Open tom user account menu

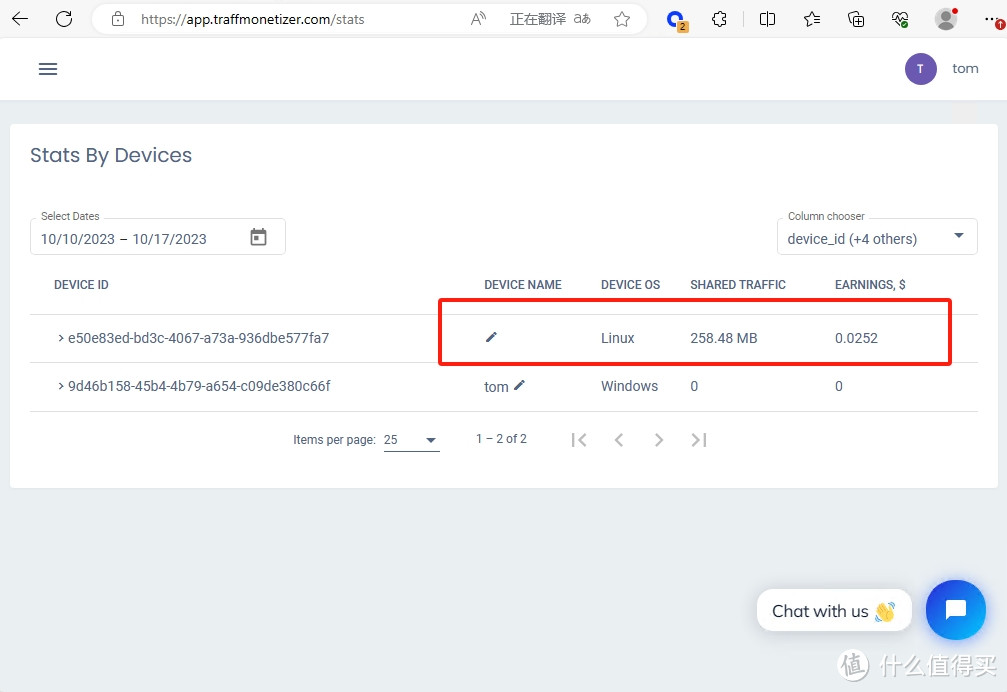941,69
